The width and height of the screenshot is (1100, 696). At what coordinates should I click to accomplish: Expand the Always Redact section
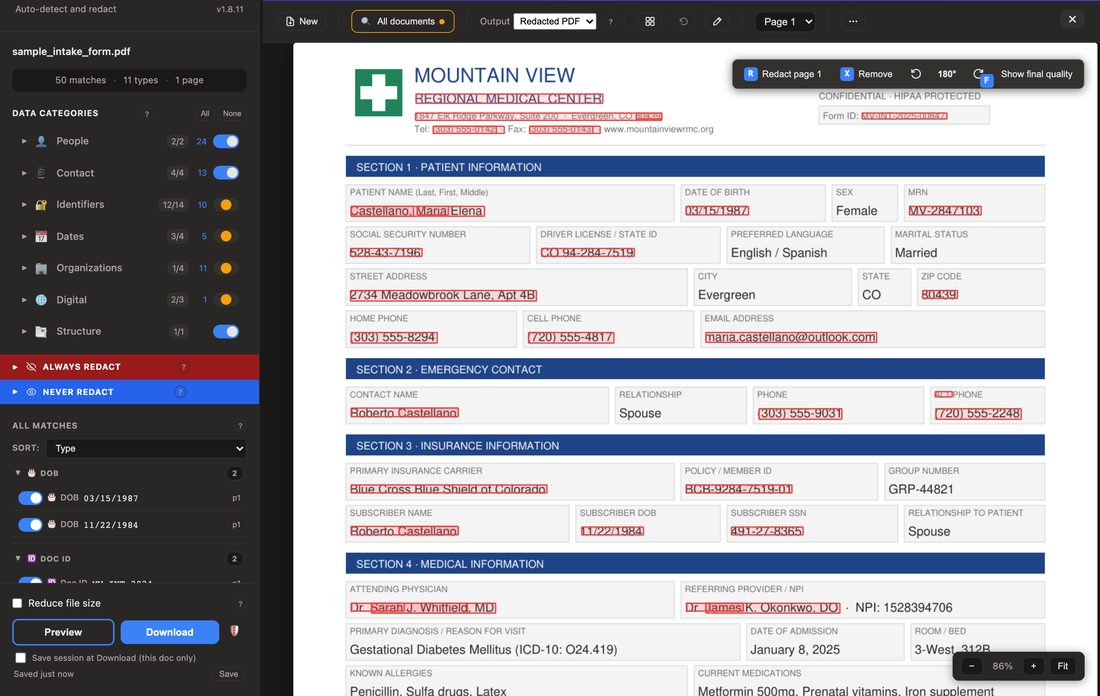click(15, 367)
